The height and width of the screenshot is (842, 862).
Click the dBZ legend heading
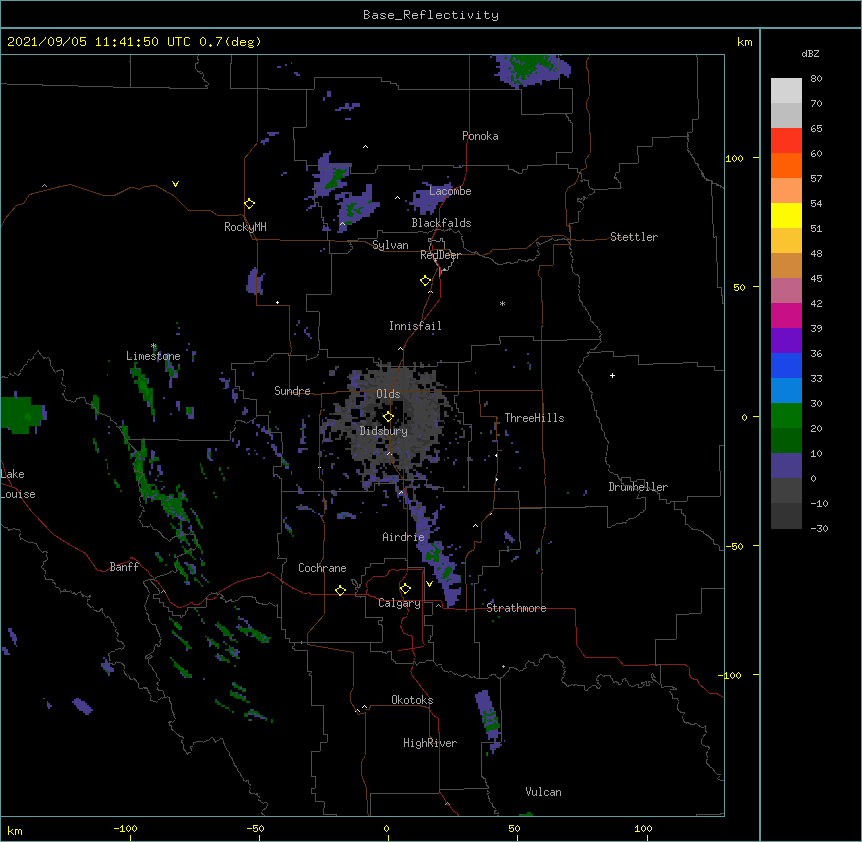pyautogui.click(x=810, y=54)
